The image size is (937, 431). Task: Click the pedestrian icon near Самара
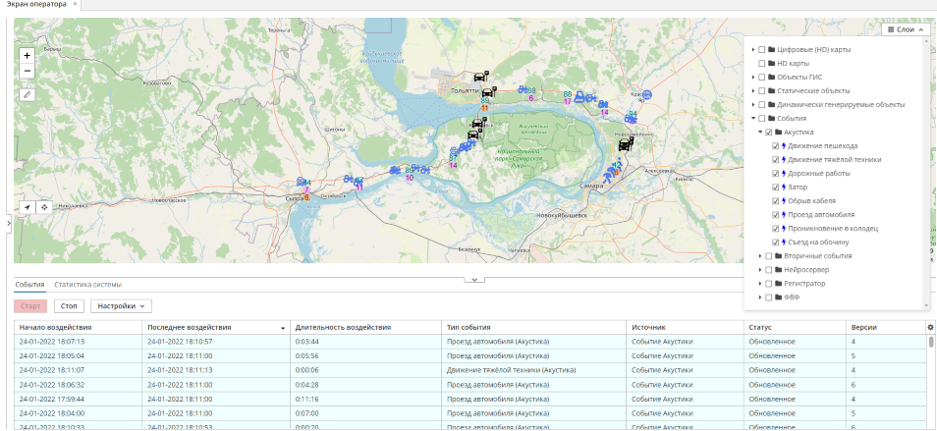607,177
